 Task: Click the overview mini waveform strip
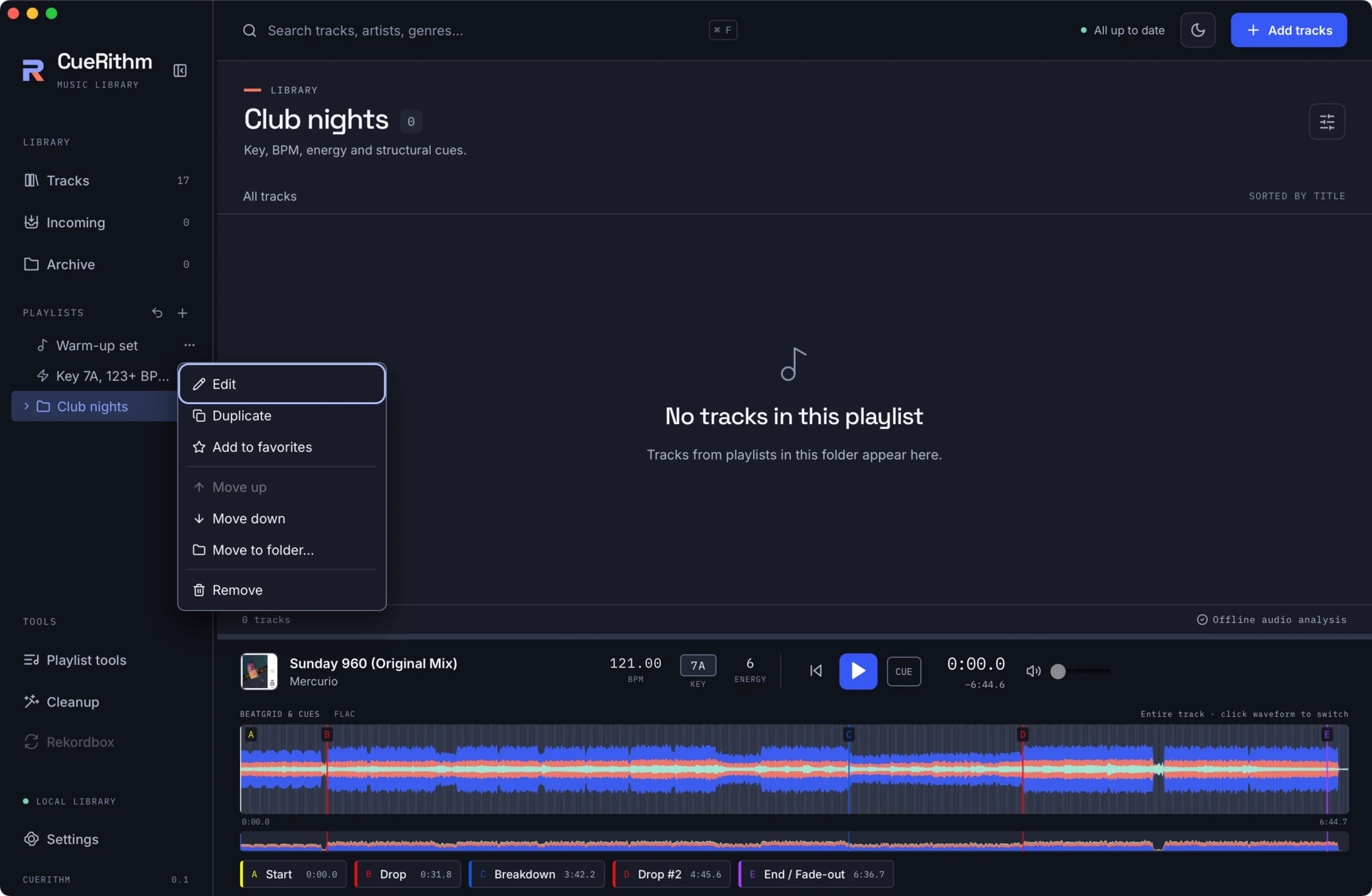[794, 842]
